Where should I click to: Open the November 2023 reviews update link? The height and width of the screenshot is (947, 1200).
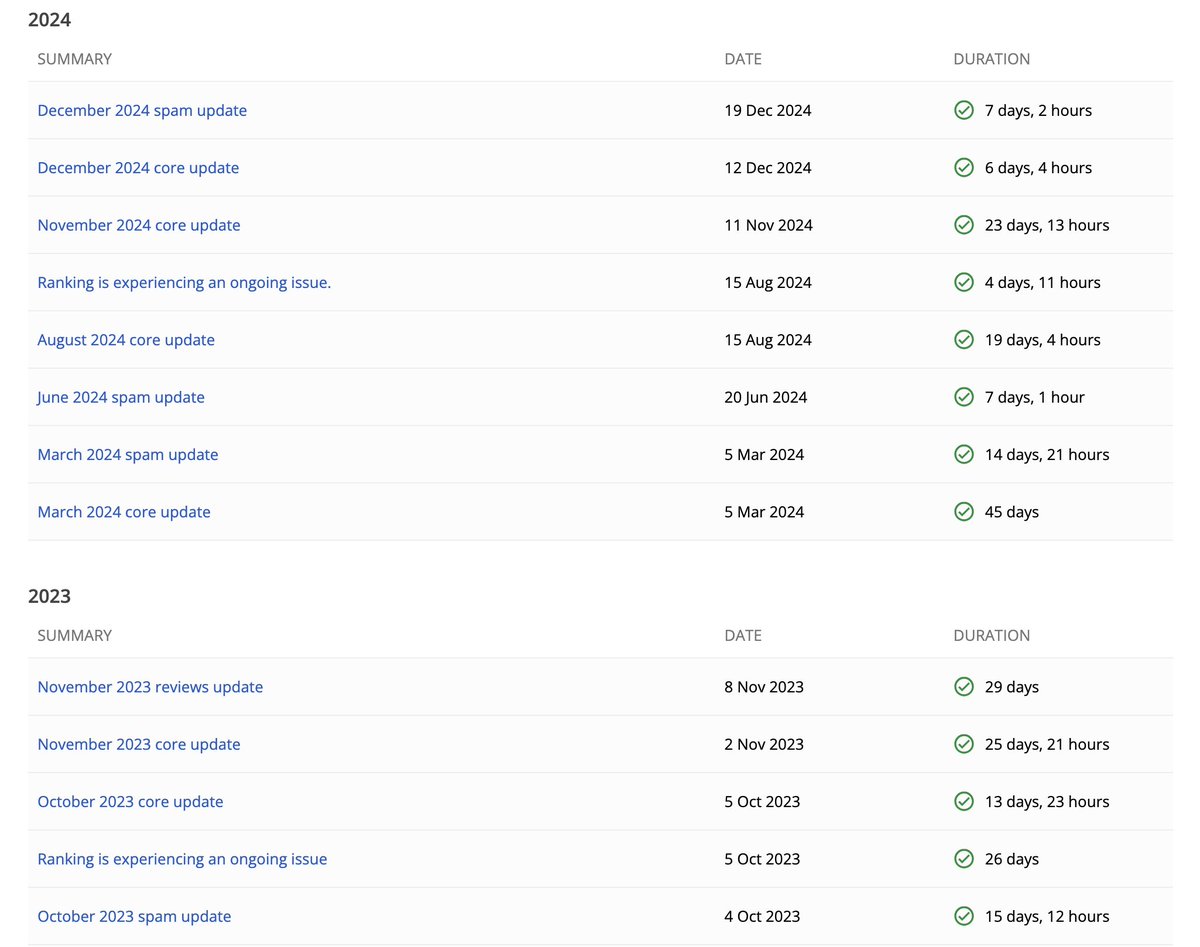150,687
